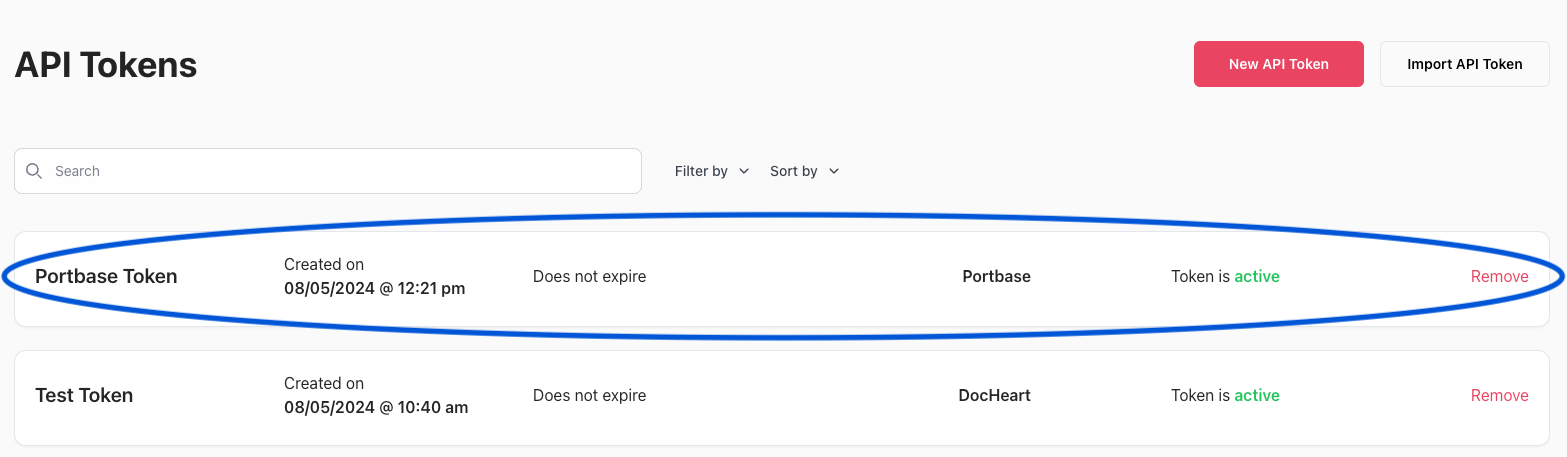Click the API Tokens page heading
1567x457 pixels.
(106, 65)
